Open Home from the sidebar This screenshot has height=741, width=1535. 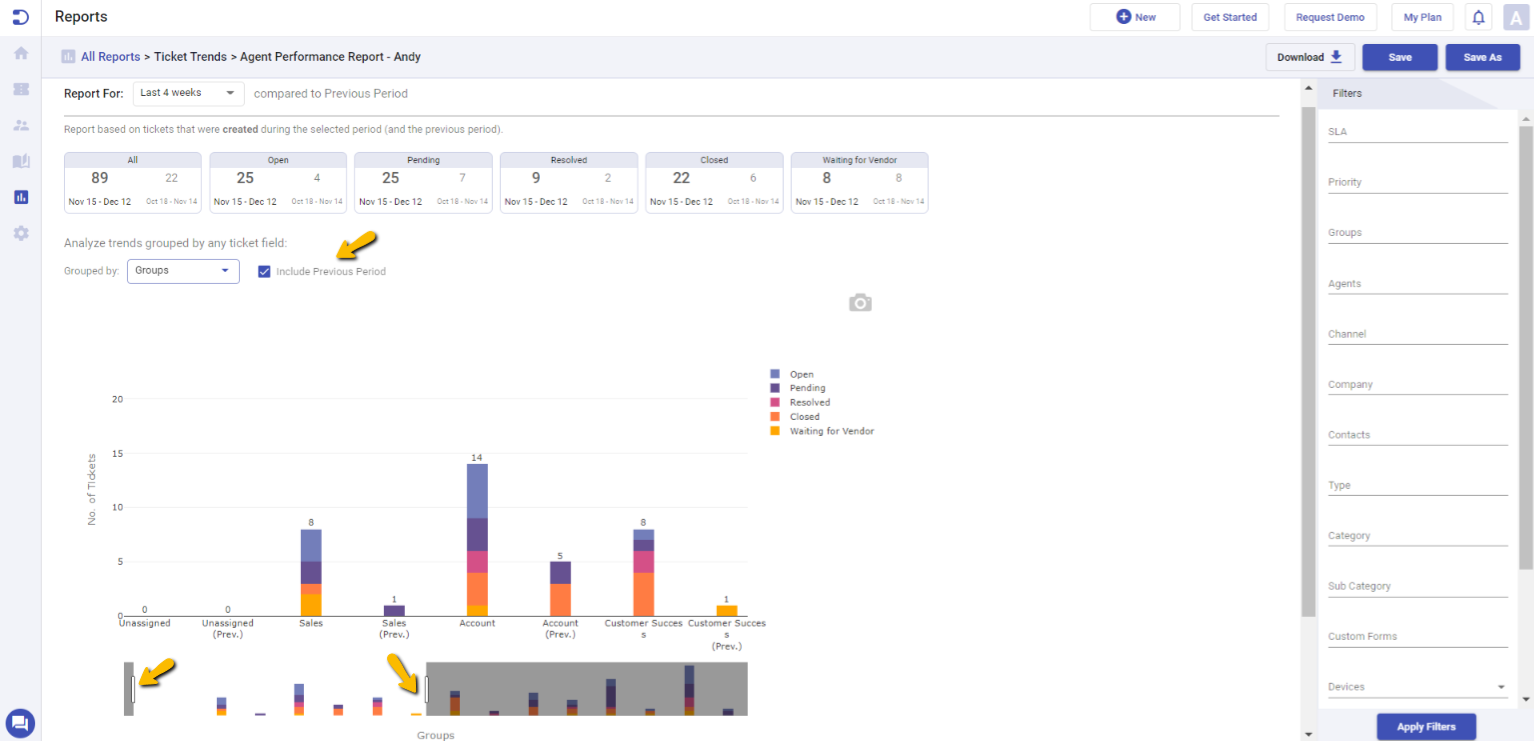(x=20, y=53)
